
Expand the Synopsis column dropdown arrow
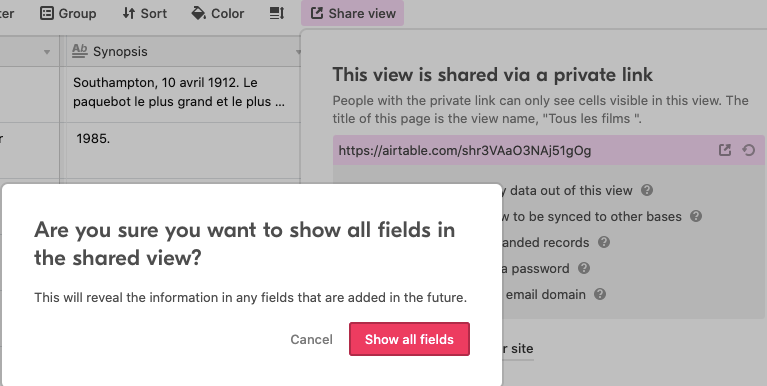click(x=298, y=52)
